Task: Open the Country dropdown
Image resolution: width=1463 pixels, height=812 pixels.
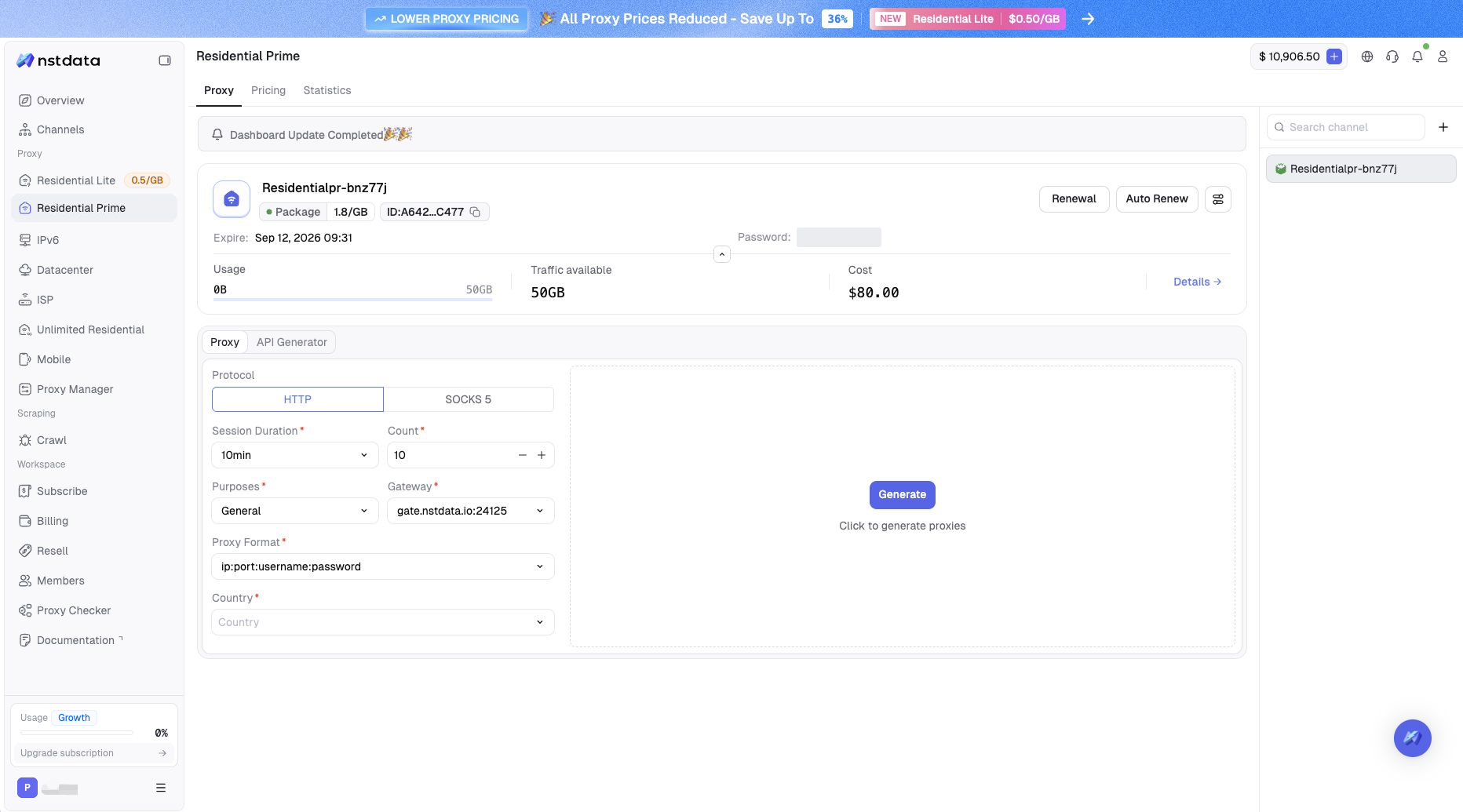Action: click(x=383, y=622)
